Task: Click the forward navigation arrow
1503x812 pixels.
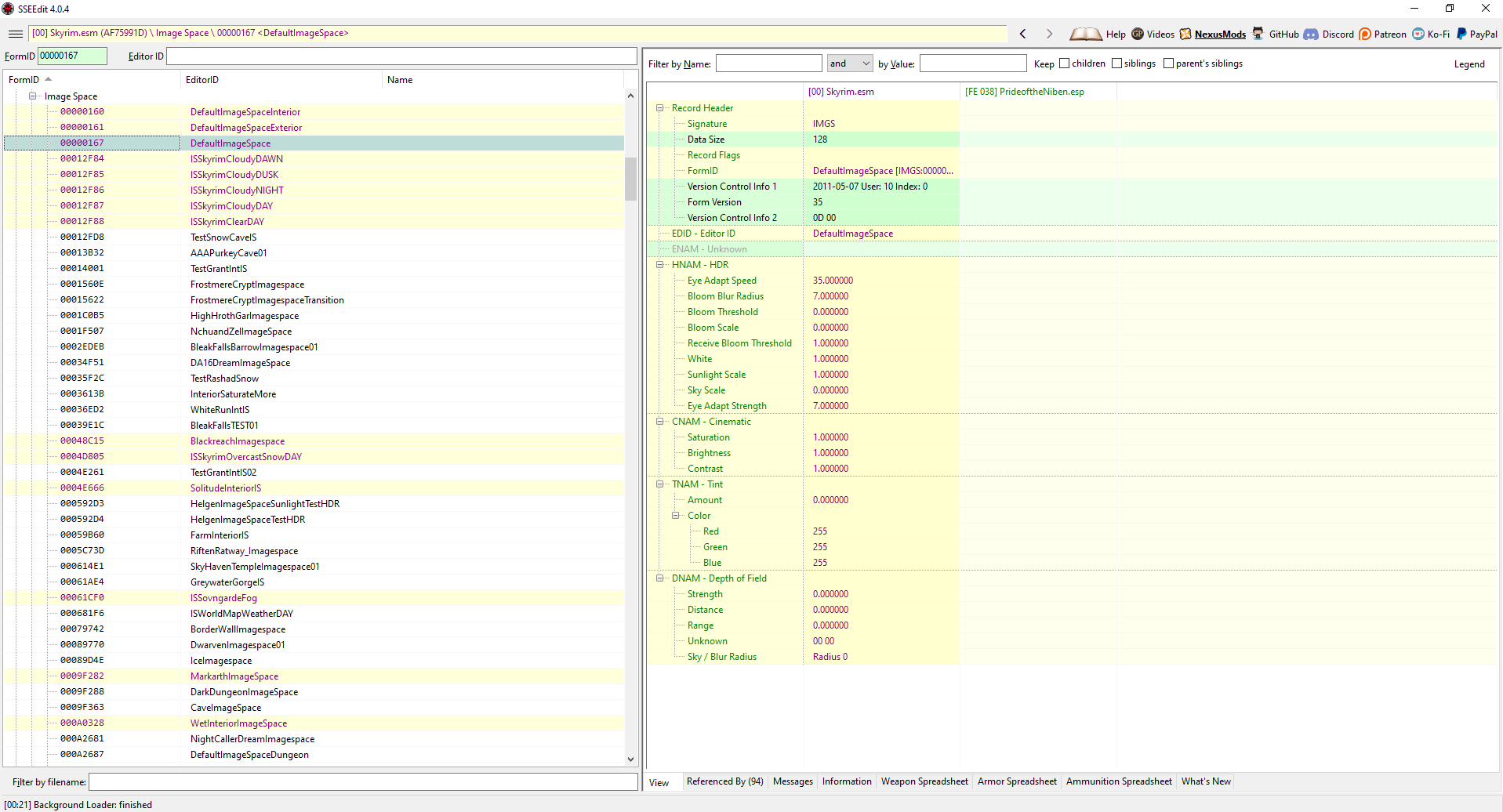Action: coord(1049,34)
